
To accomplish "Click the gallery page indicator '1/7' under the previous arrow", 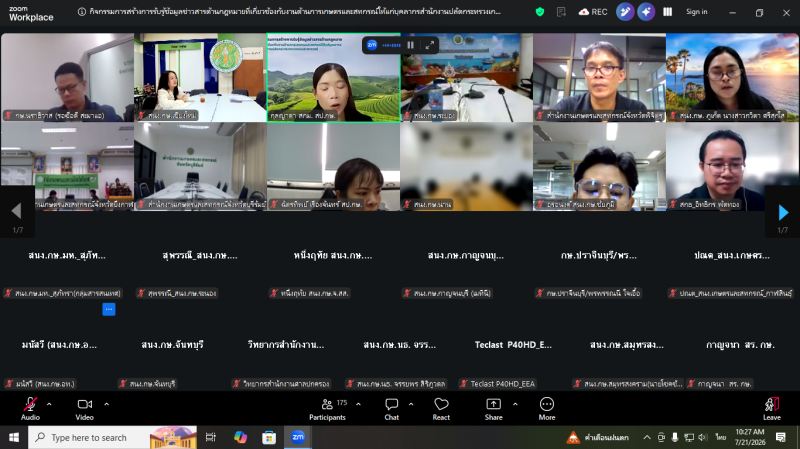I will pos(17,230).
